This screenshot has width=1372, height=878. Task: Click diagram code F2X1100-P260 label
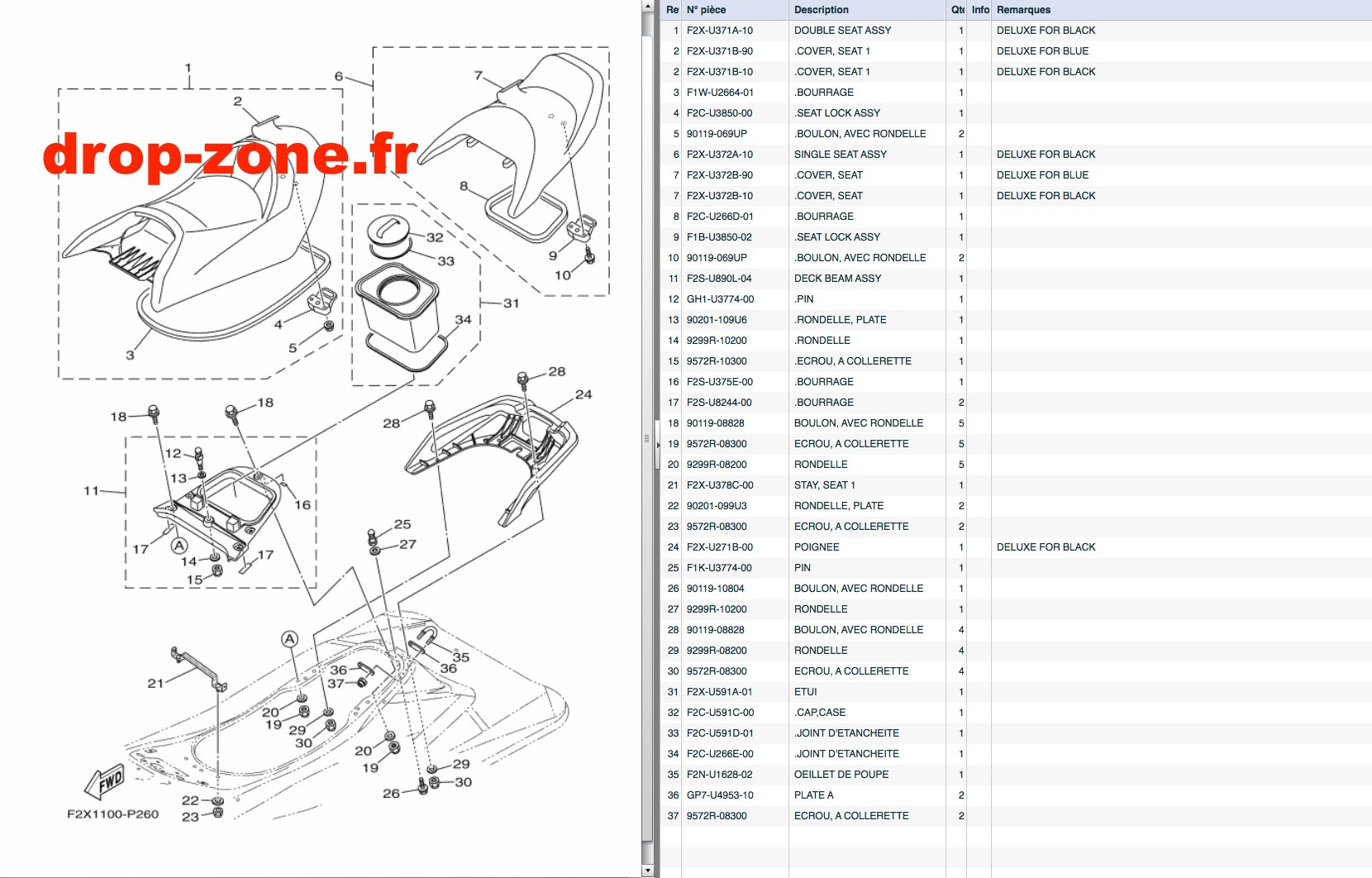point(112,814)
